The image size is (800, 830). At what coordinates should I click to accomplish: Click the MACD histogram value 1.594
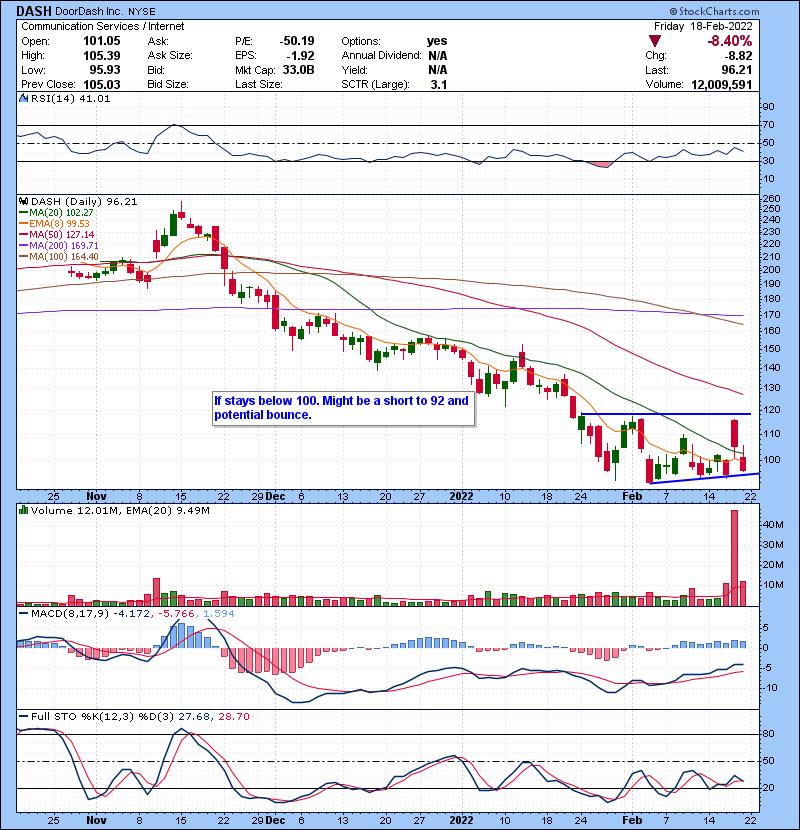pyautogui.click(x=218, y=614)
